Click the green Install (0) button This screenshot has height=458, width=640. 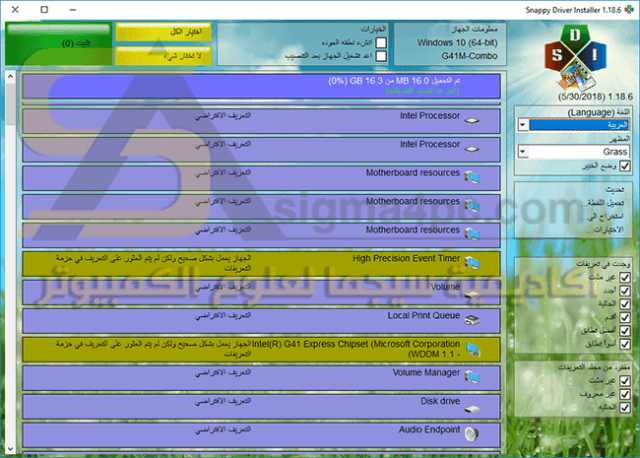click(x=58, y=43)
